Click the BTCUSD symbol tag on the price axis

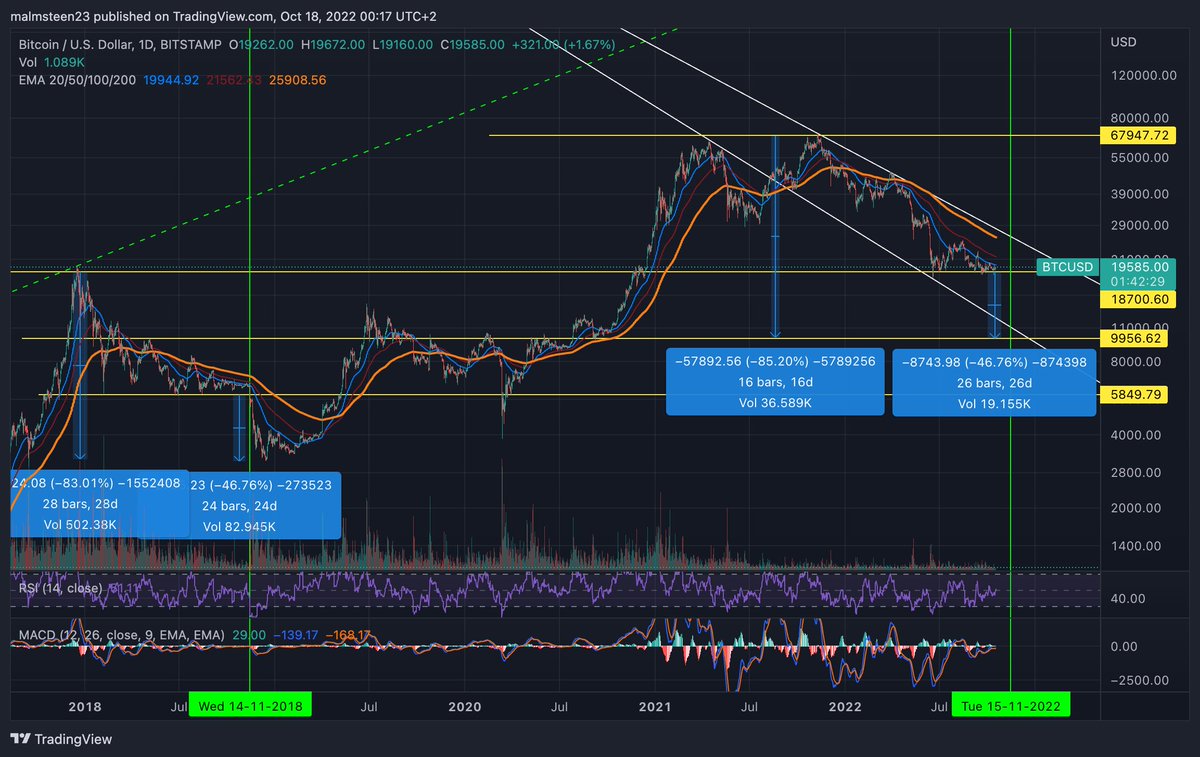click(1066, 267)
